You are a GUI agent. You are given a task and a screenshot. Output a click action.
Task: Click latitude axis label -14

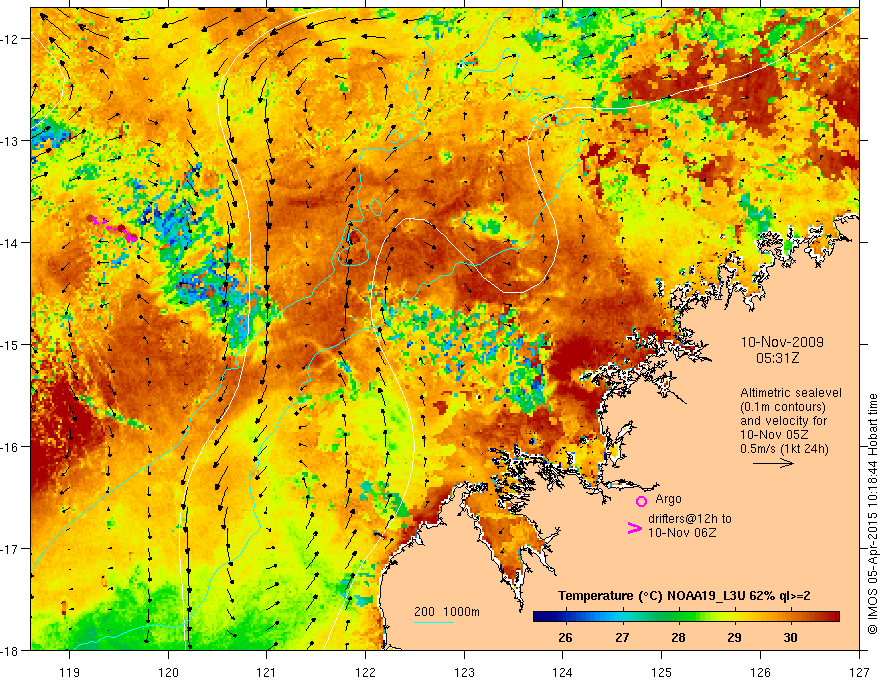tap(10, 243)
